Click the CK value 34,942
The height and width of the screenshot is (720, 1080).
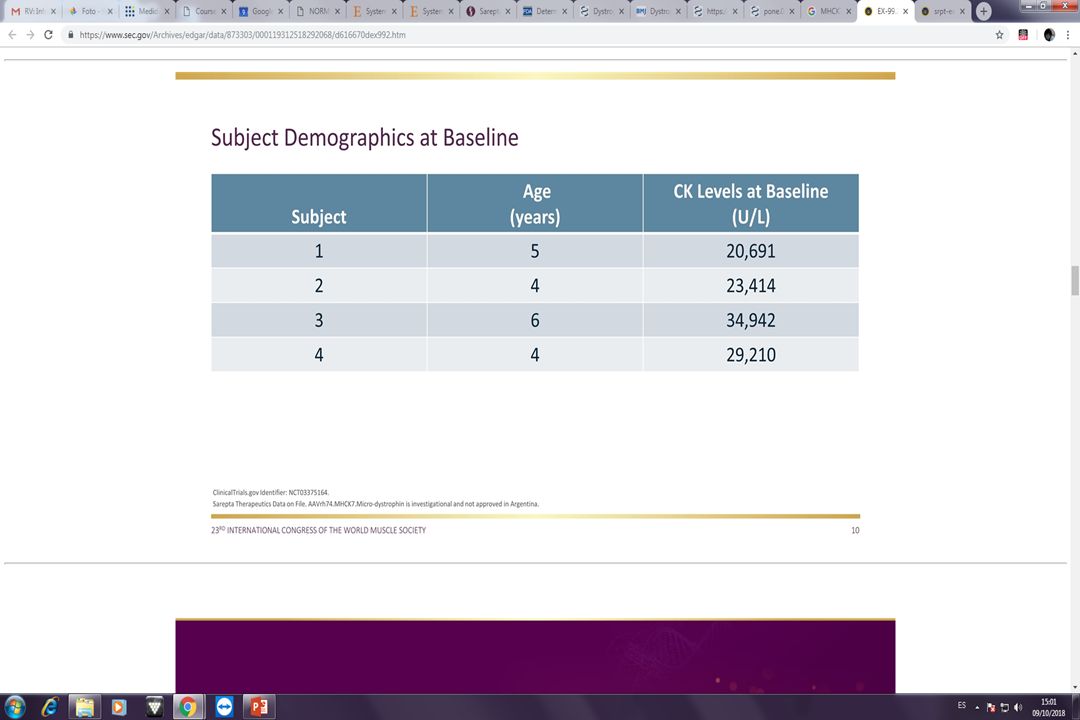751,320
